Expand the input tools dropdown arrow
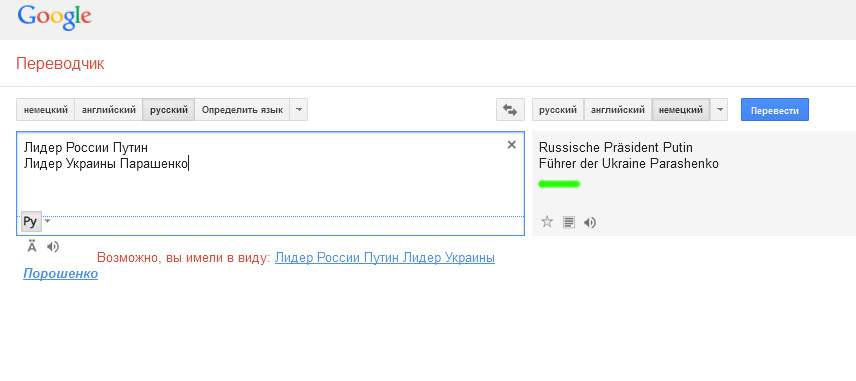Screen dimensions: 856x381 click(x=47, y=221)
